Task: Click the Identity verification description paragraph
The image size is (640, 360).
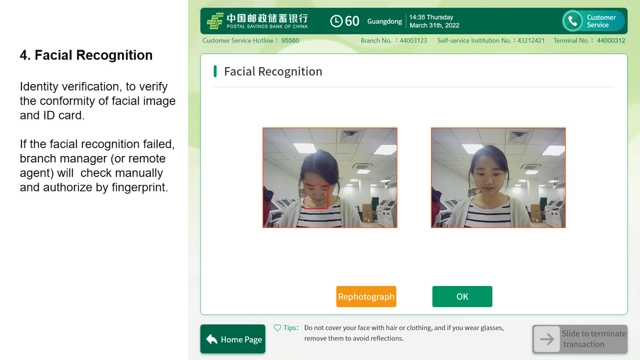Action: (98, 101)
